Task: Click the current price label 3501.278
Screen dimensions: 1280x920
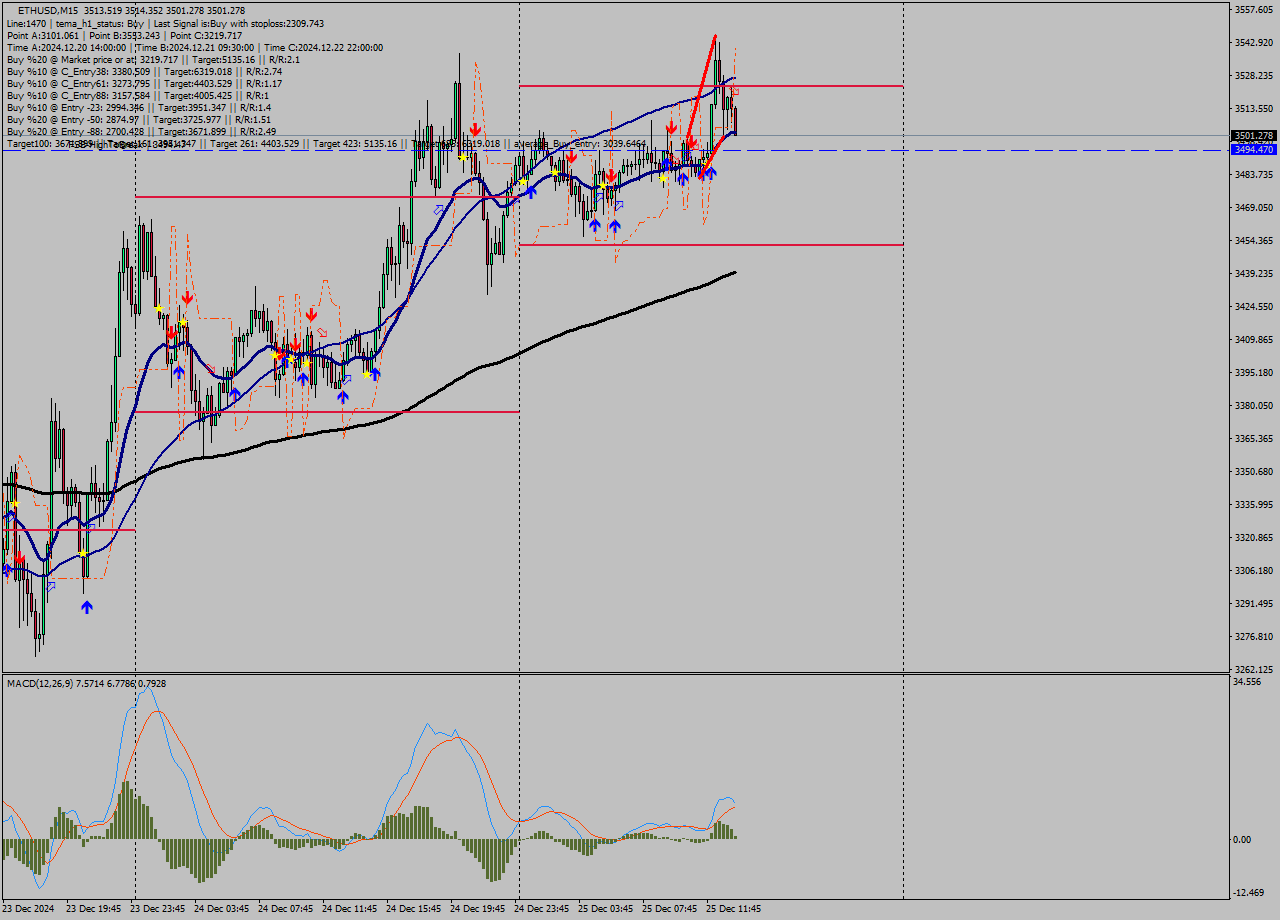Action: tap(1253, 135)
